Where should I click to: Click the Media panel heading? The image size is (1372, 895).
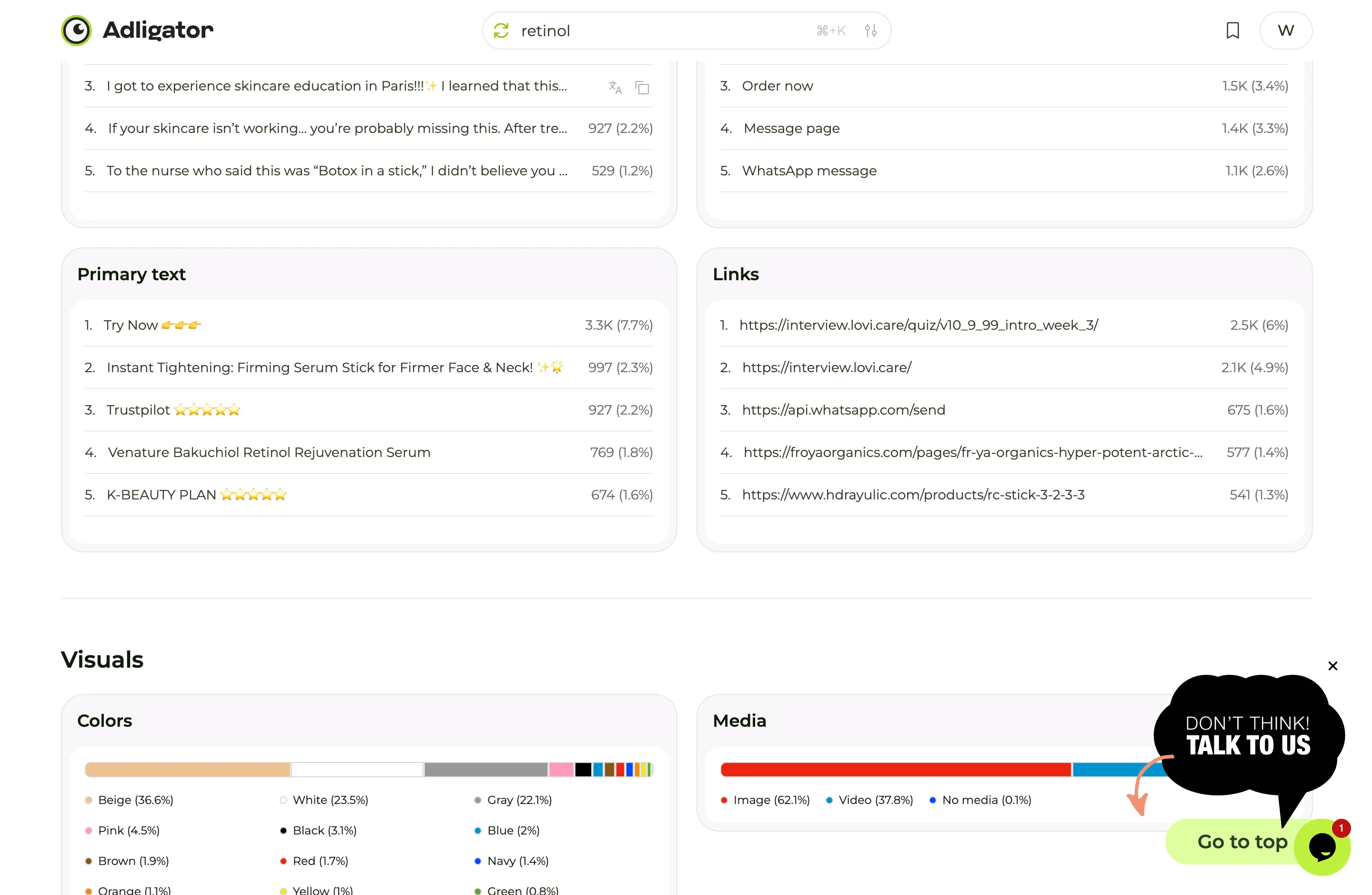tap(739, 721)
